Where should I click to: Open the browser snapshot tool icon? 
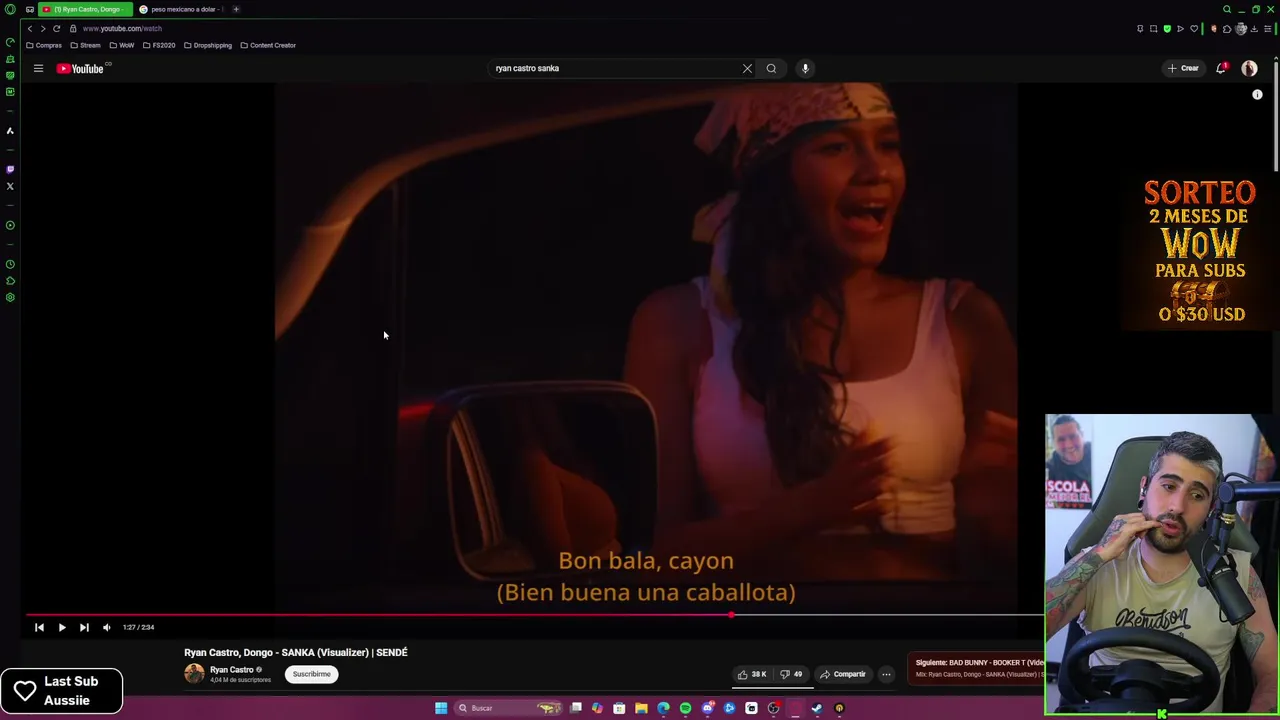pyautogui.click(x=1153, y=28)
